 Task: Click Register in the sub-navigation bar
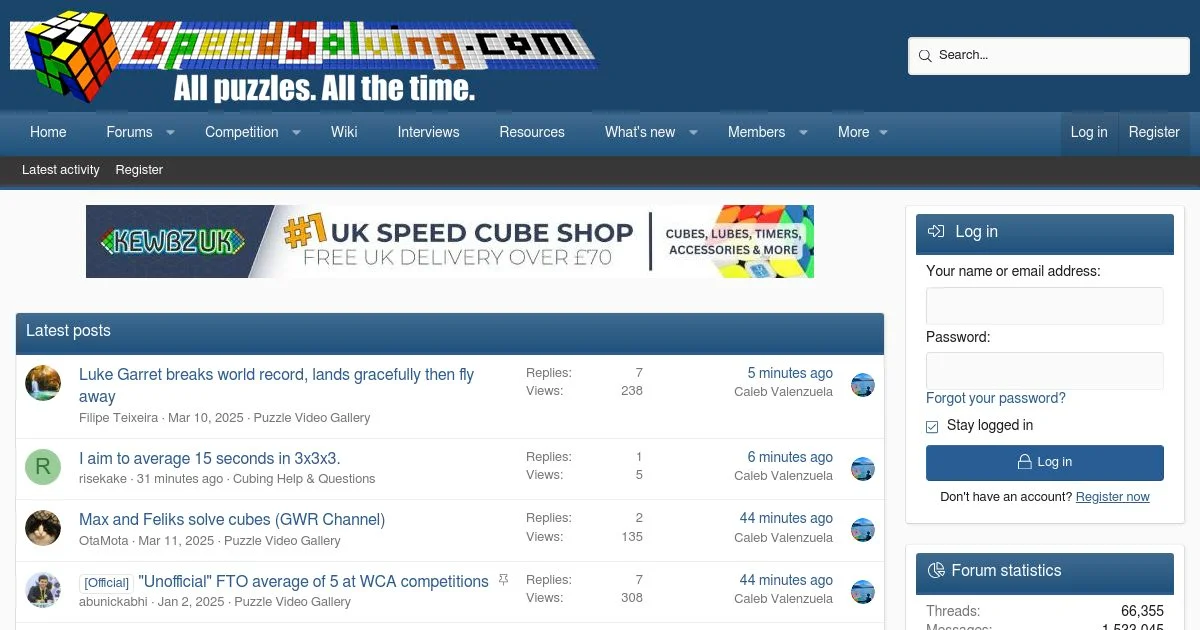click(139, 170)
